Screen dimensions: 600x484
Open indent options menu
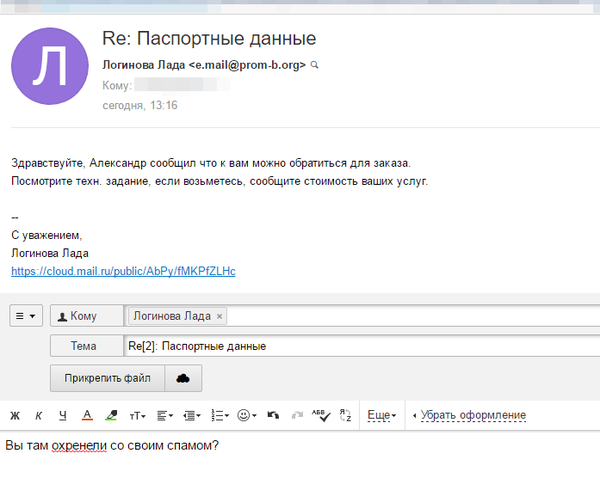tap(192, 415)
